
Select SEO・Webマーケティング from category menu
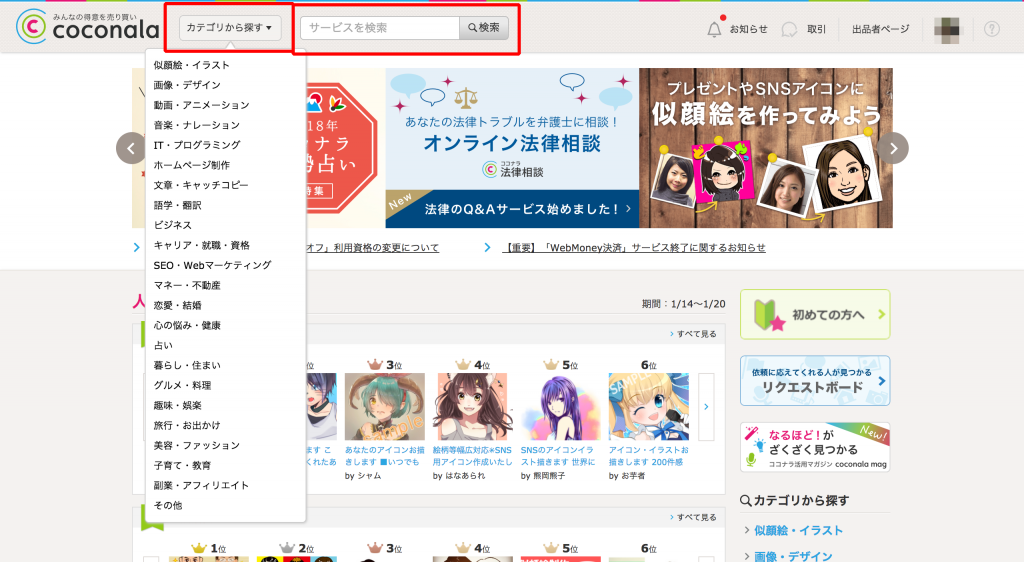[x=212, y=266]
